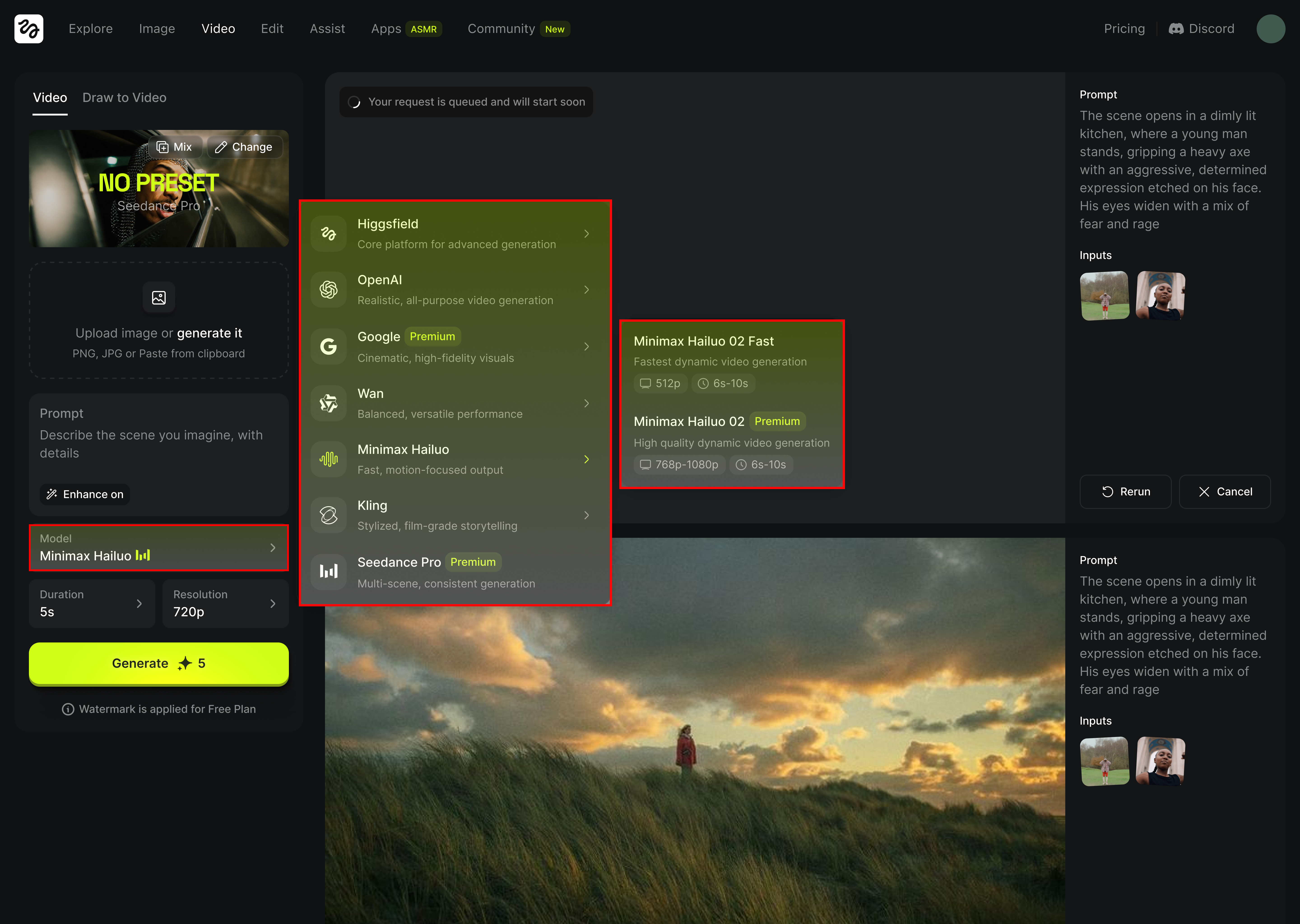Expand the Model selector dropdown
The image size is (1300, 924).
pyautogui.click(x=159, y=547)
